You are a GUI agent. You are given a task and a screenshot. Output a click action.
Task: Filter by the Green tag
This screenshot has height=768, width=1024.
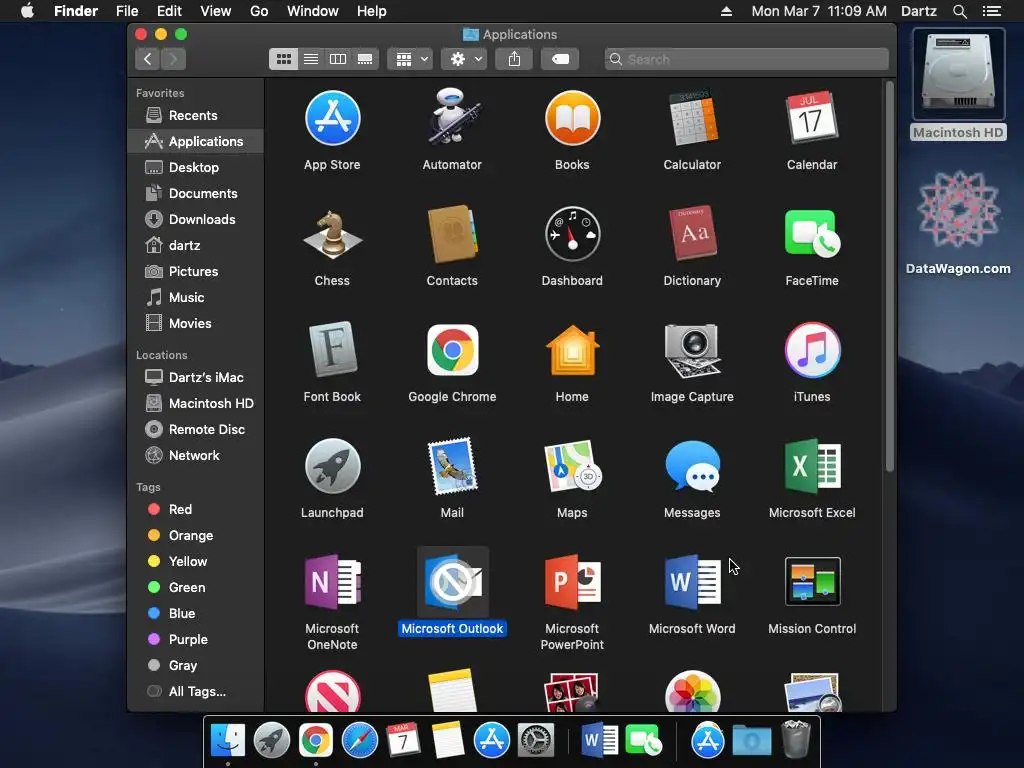click(x=196, y=588)
